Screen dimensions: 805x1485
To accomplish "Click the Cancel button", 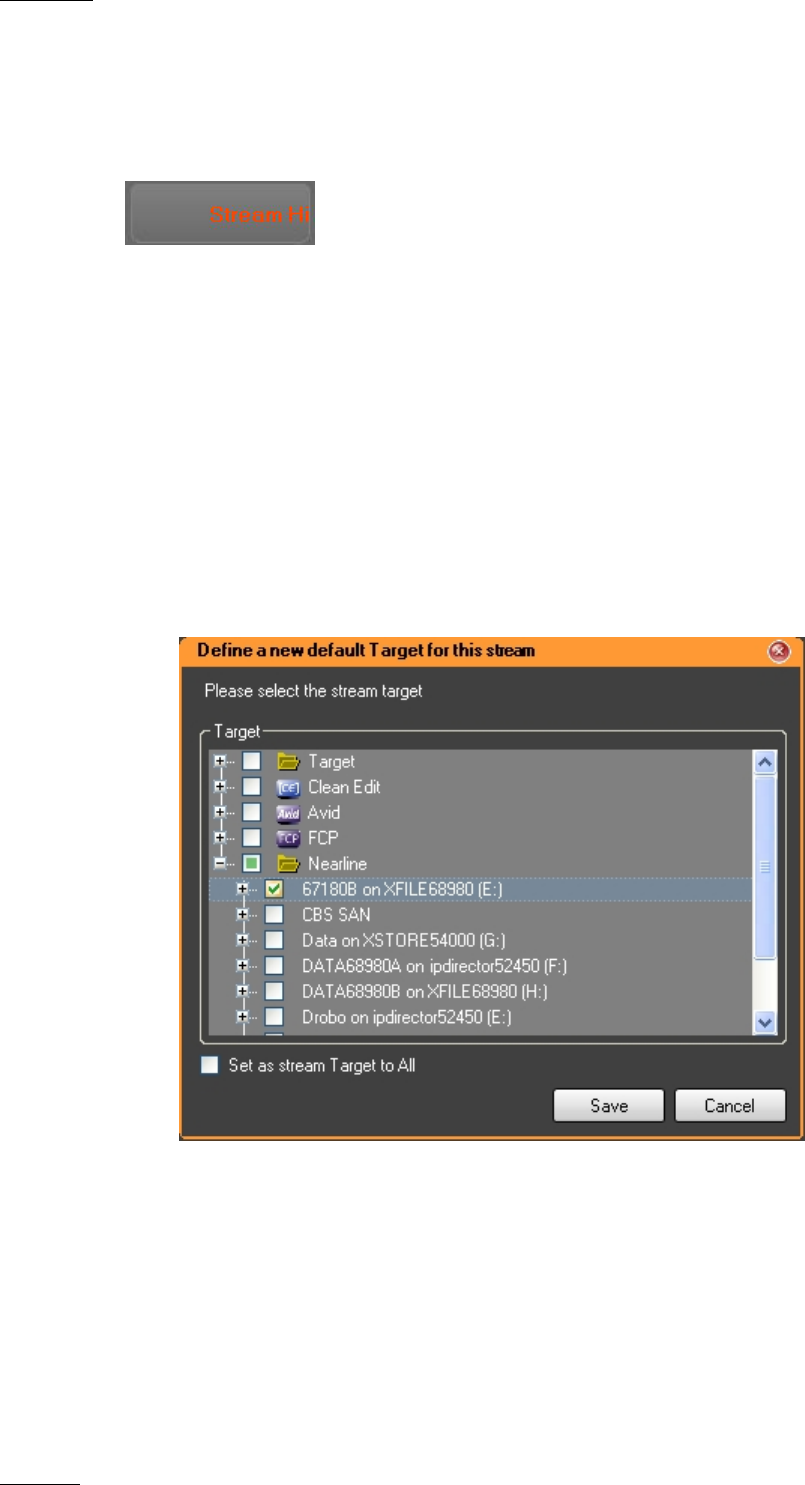I will coord(730,1106).
